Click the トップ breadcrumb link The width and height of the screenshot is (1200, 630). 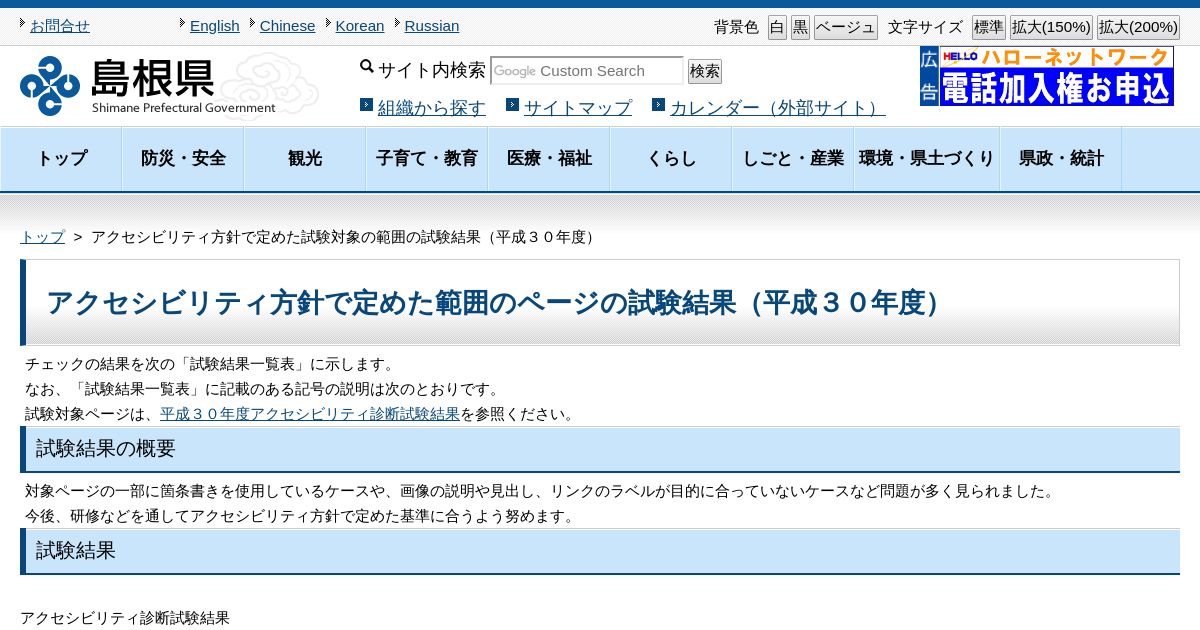[x=42, y=237]
